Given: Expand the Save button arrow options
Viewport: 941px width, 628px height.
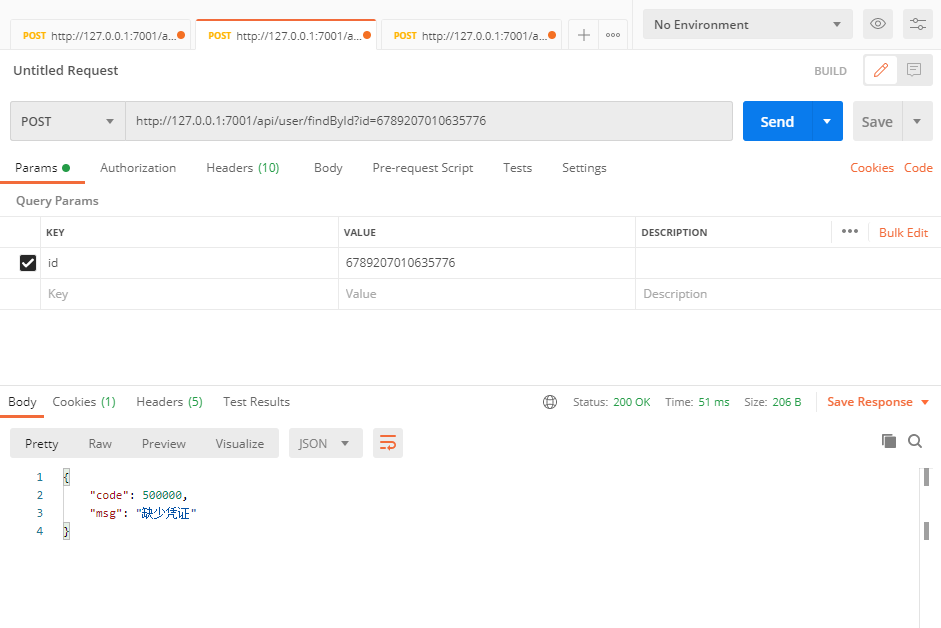Looking at the screenshot, I should pos(917,121).
